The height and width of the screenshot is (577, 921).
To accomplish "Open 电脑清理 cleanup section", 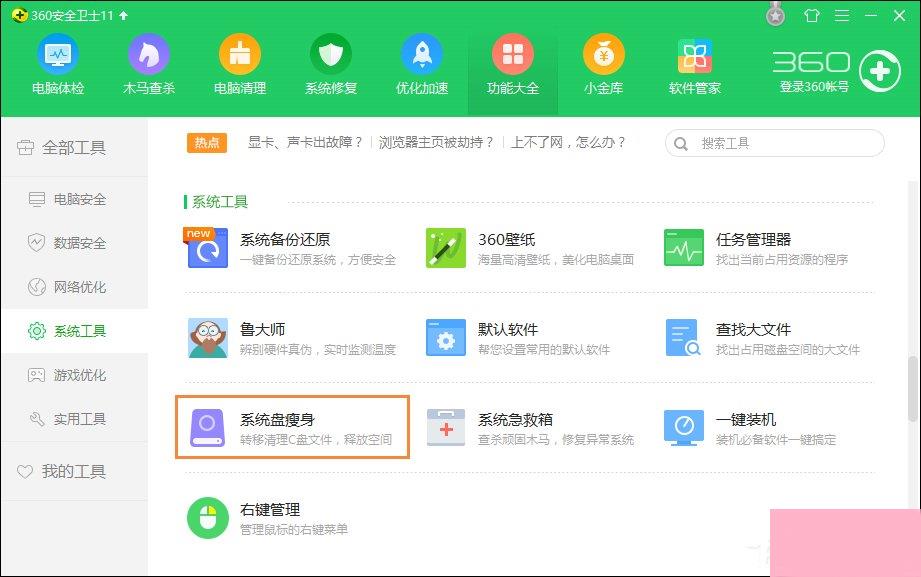I will click(x=240, y=65).
